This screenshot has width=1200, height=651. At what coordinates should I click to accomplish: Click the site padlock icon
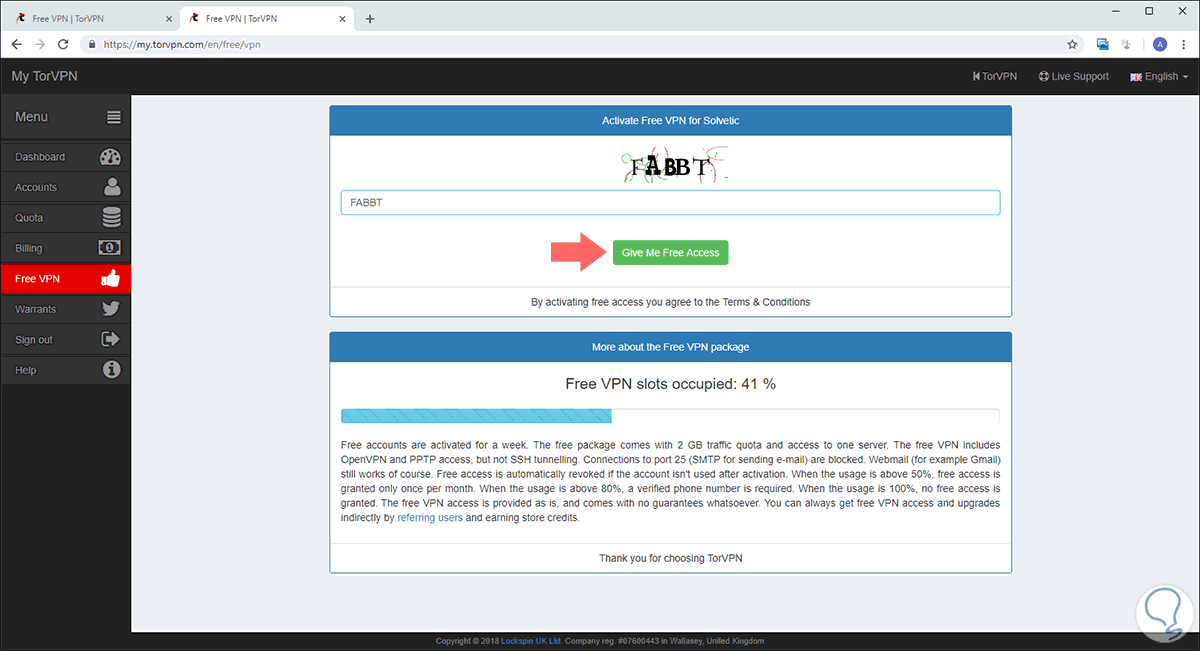[91, 44]
